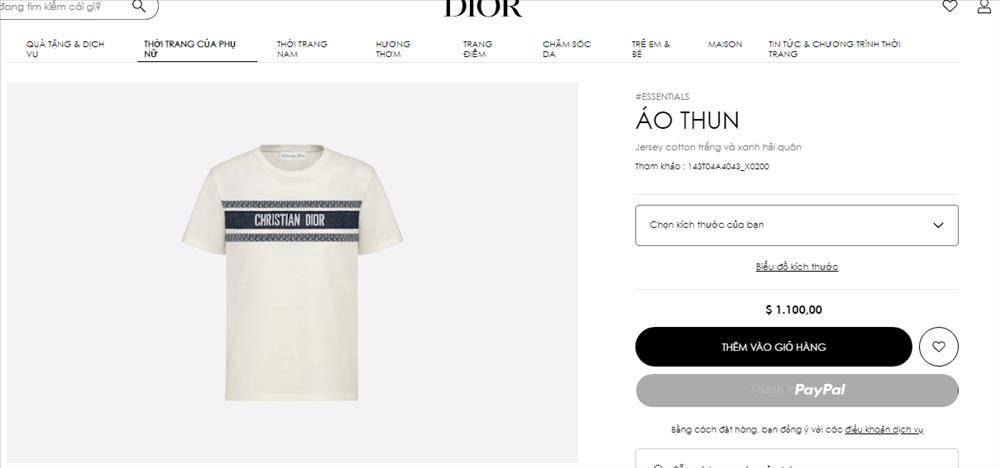Select the 'Hương thơm' menu item
Screen dimensions: 1000x468
(393, 48)
